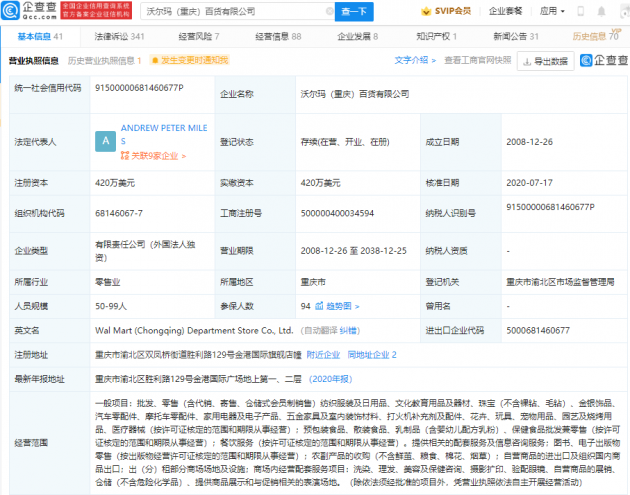Select organization code 68146067-7
Viewport: 630px width, 495px height.
pyautogui.click(x=119, y=213)
